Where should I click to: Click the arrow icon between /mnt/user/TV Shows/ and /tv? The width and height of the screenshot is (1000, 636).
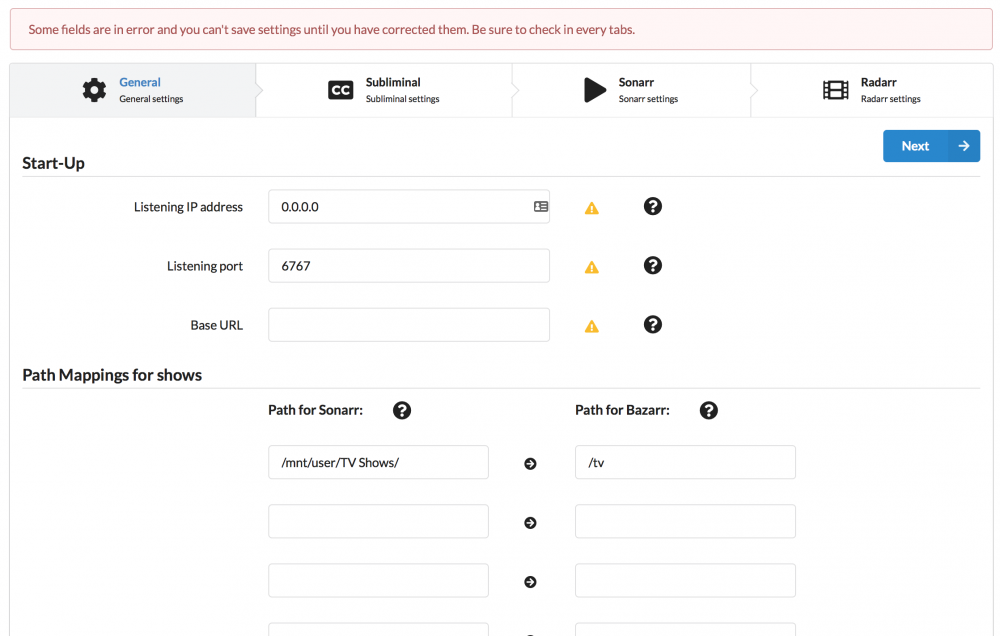pos(530,464)
